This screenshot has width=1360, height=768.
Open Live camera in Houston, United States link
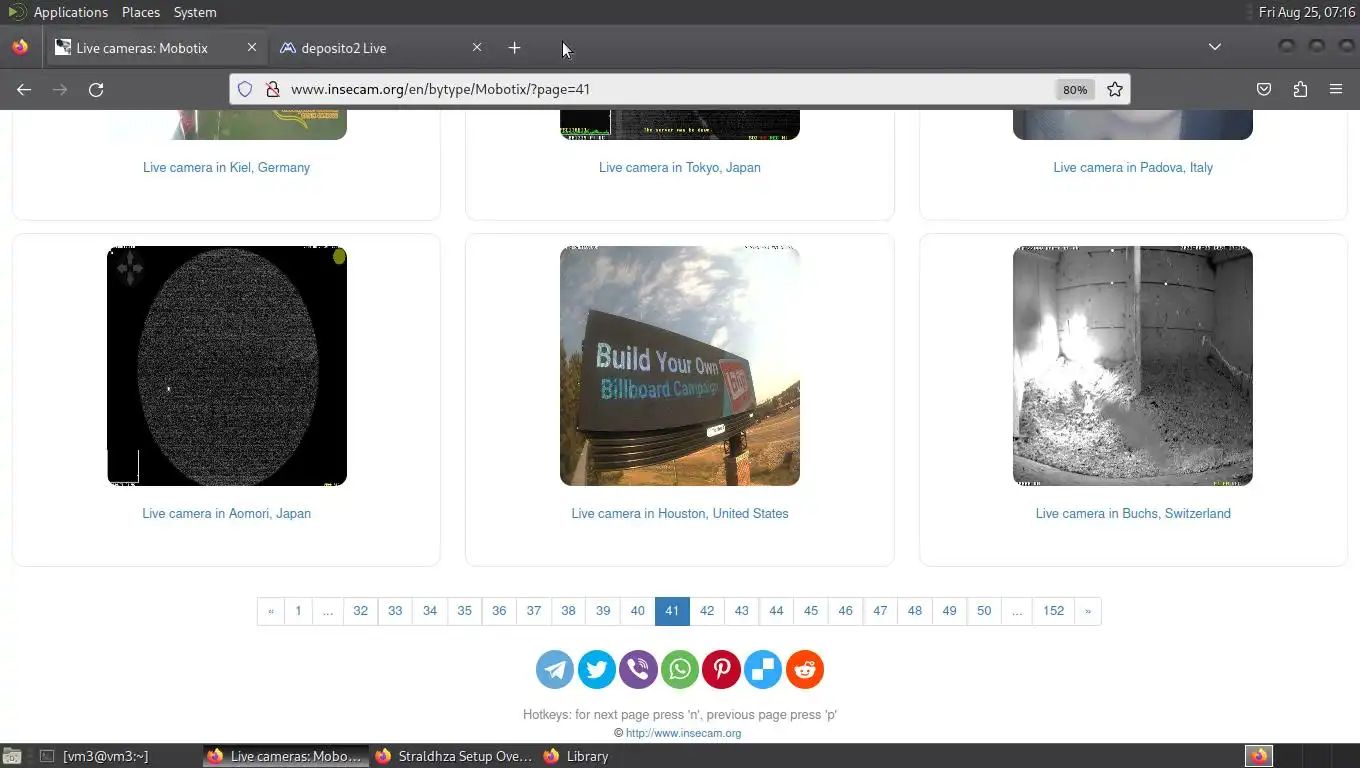pyautogui.click(x=680, y=513)
